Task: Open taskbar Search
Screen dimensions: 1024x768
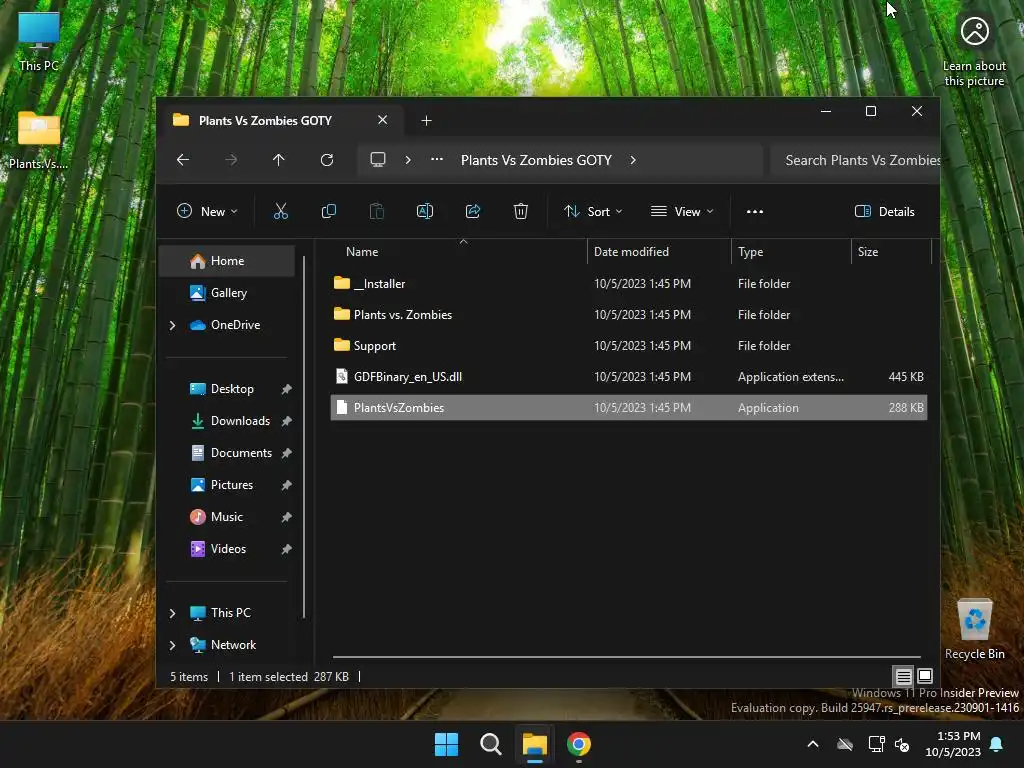Action: click(490, 744)
